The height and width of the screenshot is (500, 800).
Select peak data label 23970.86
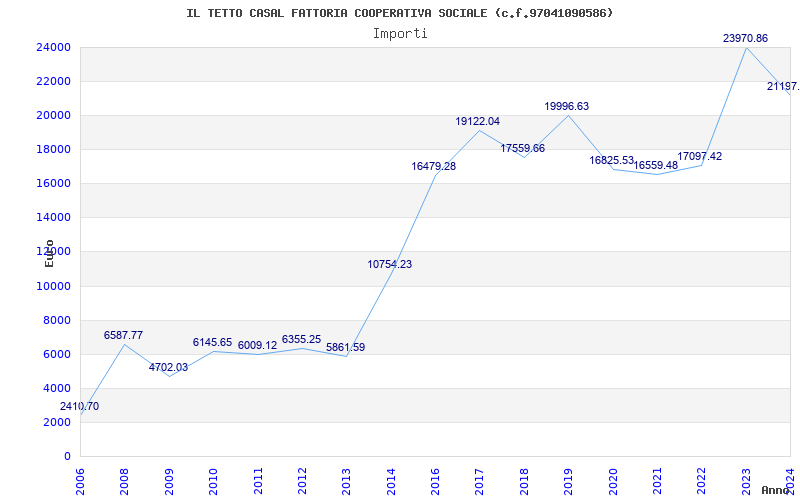pos(745,38)
